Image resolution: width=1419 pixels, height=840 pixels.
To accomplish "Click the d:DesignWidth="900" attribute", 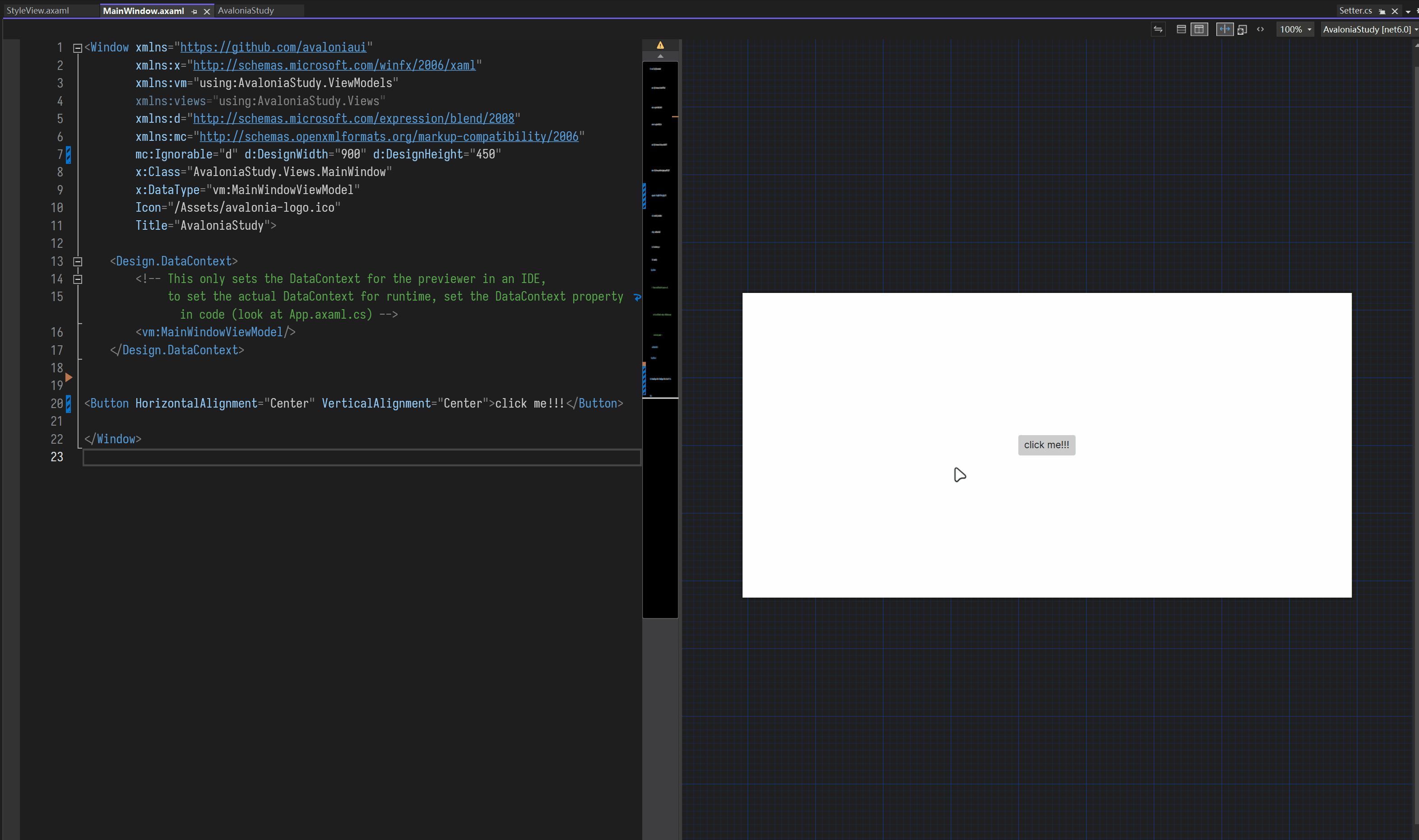I will [x=305, y=154].
